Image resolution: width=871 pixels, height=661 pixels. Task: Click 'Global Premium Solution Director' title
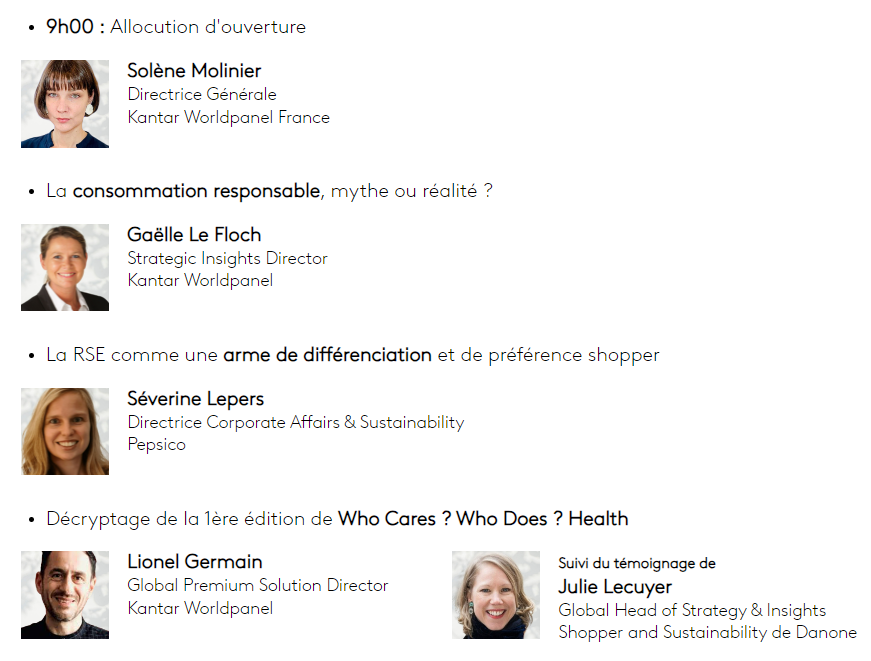[x=258, y=585]
